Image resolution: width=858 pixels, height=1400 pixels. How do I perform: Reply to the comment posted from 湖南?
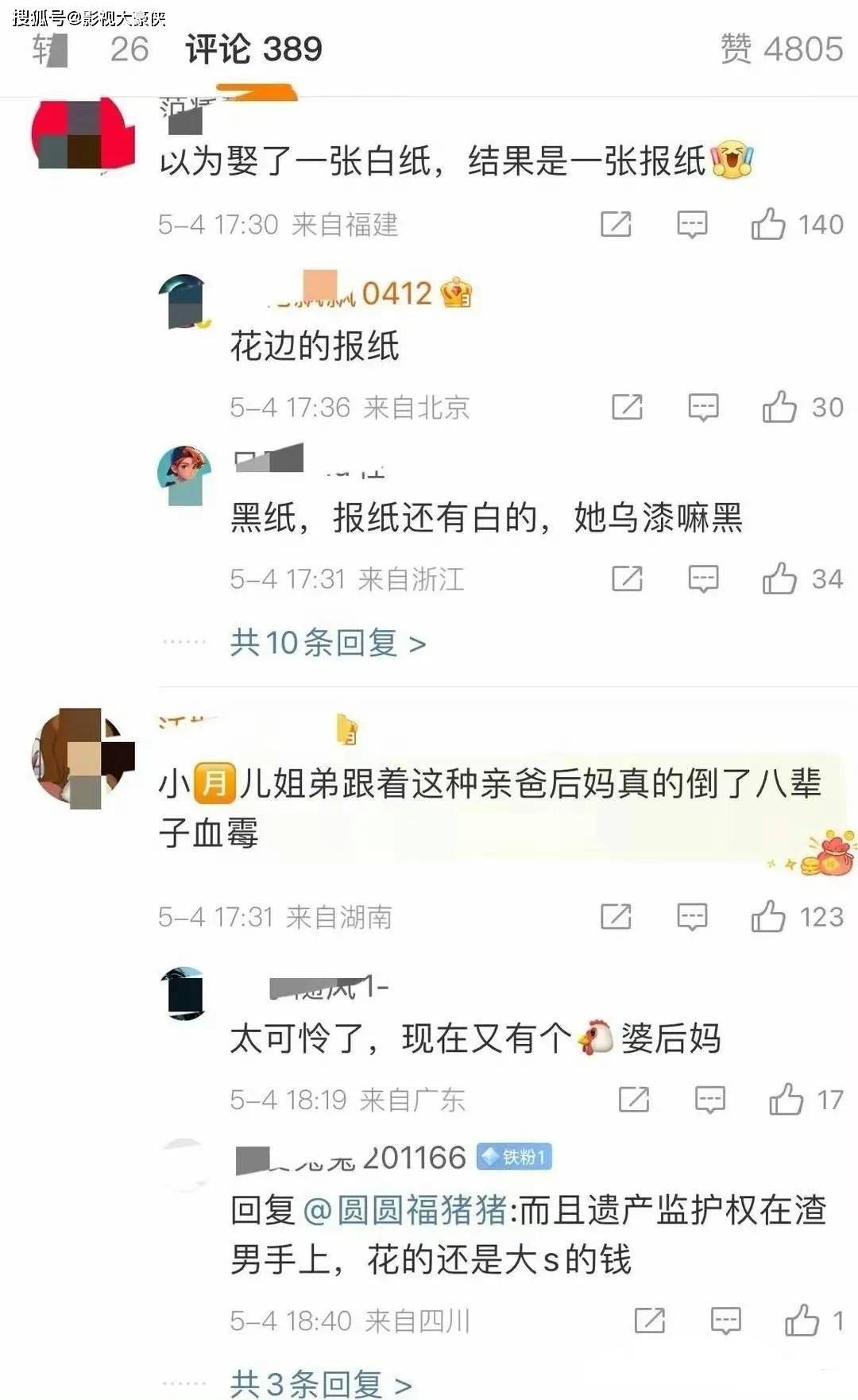click(692, 917)
